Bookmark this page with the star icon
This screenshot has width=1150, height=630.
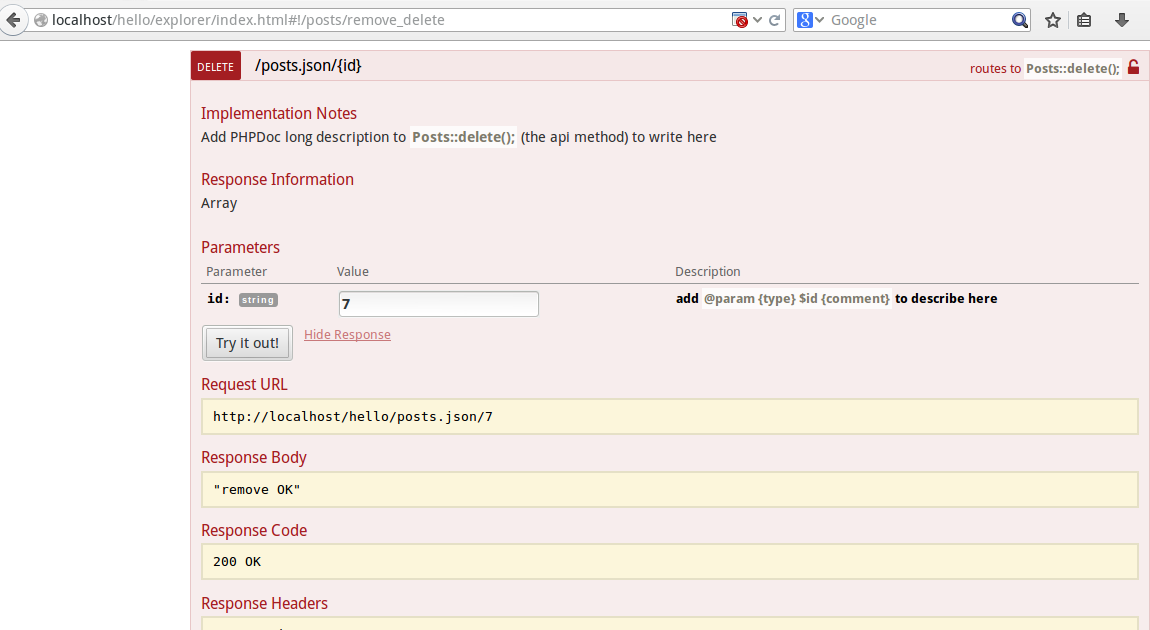click(x=1053, y=20)
